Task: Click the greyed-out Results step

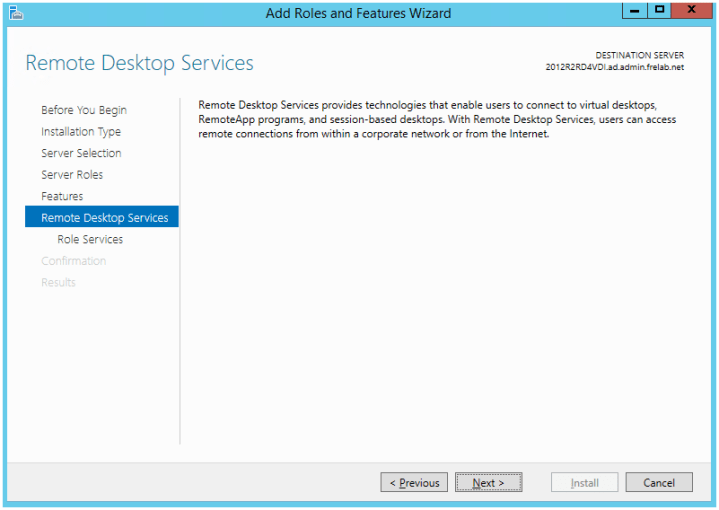Action: coord(58,282)
